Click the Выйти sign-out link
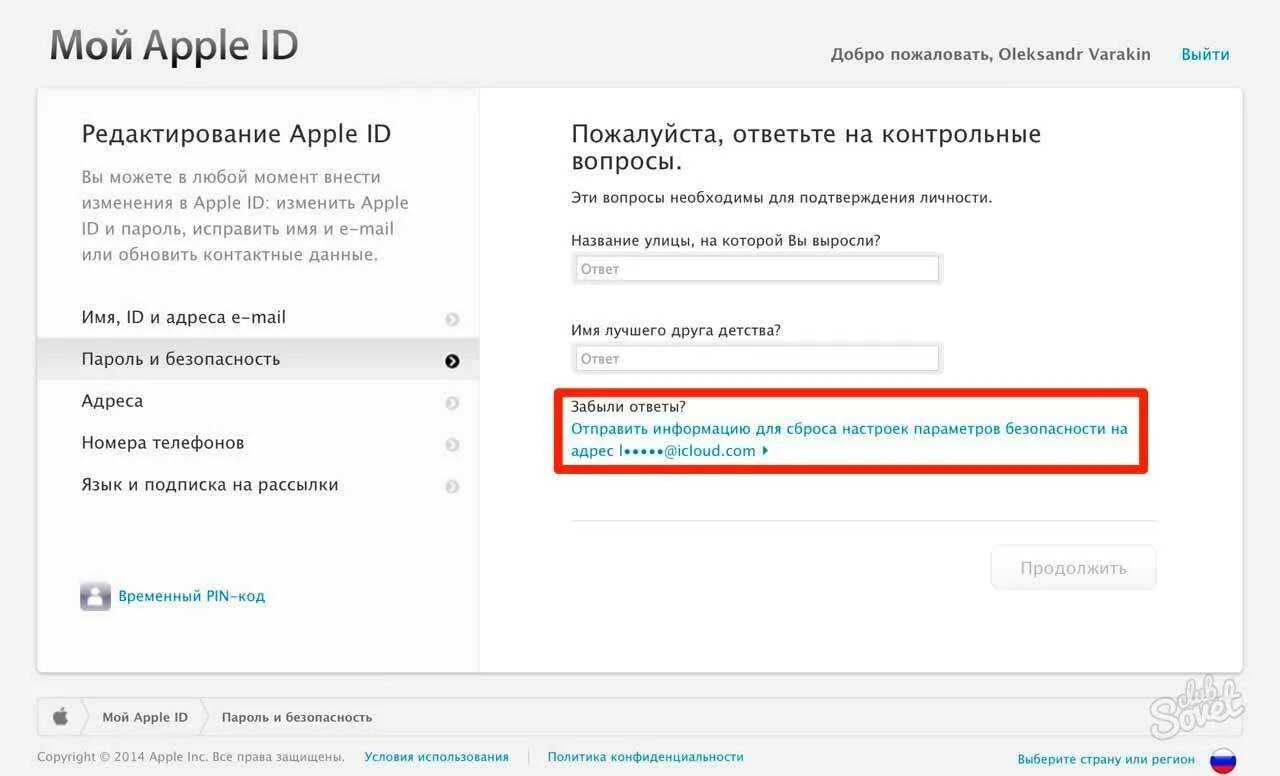The height and width of the screenshot is (776, 1280). [x=1205, y=54]
